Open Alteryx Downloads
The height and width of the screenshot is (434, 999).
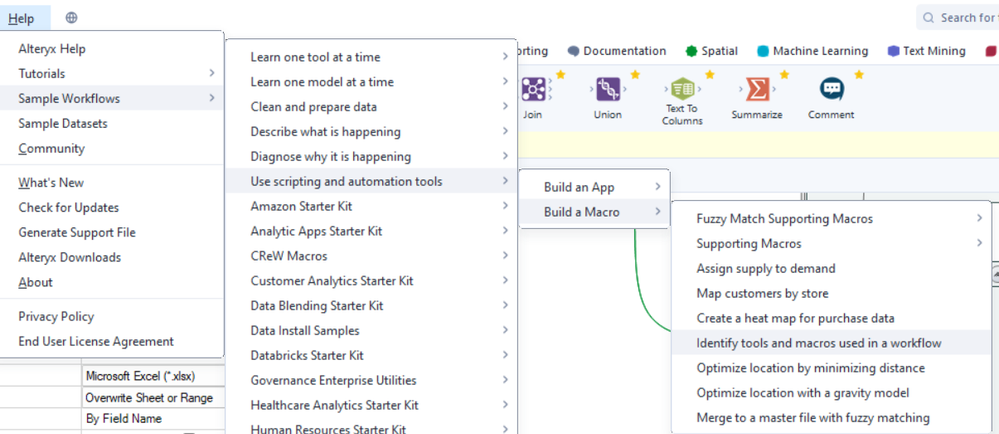click(111, 257)
